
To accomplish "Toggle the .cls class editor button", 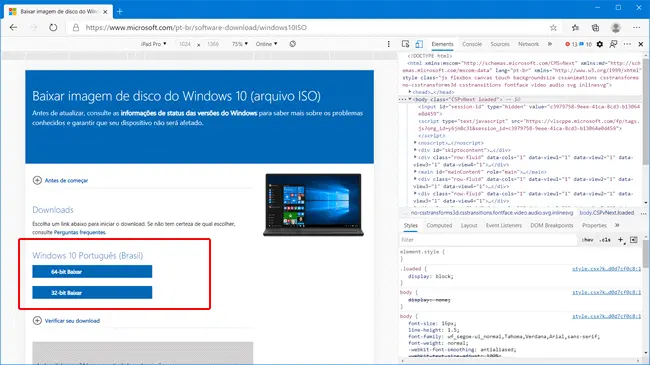I will click(x=605, y=240).
